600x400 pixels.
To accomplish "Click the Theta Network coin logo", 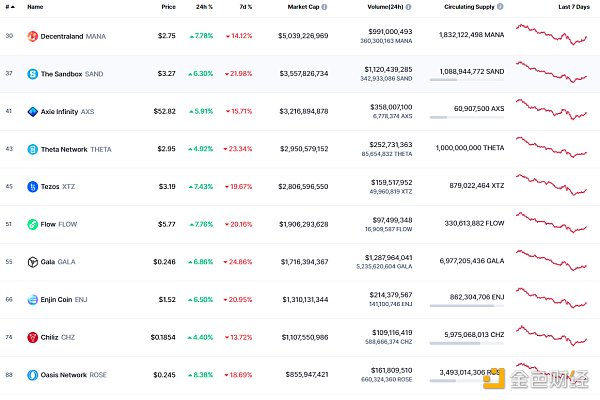I will [x=33, y=149].
